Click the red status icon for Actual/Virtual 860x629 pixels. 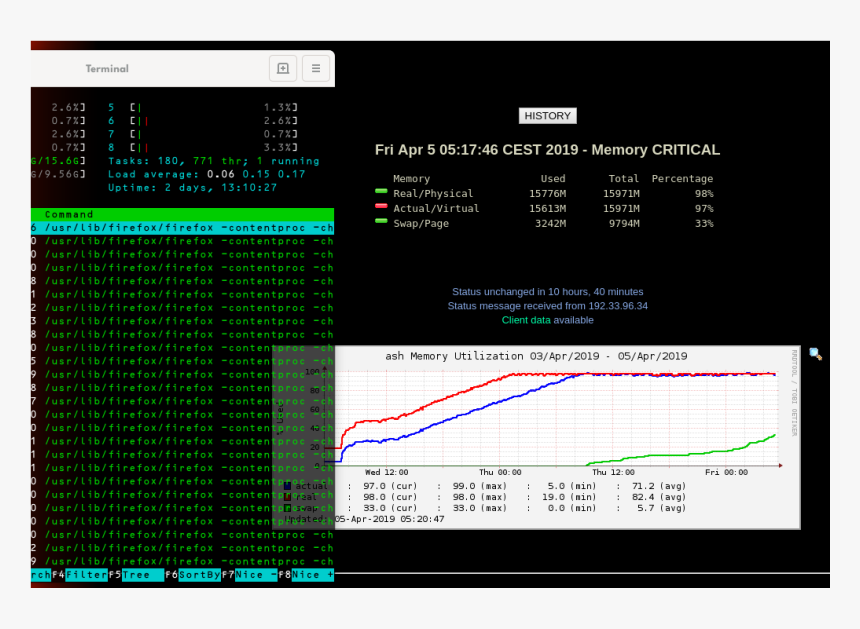pos(381,206)
